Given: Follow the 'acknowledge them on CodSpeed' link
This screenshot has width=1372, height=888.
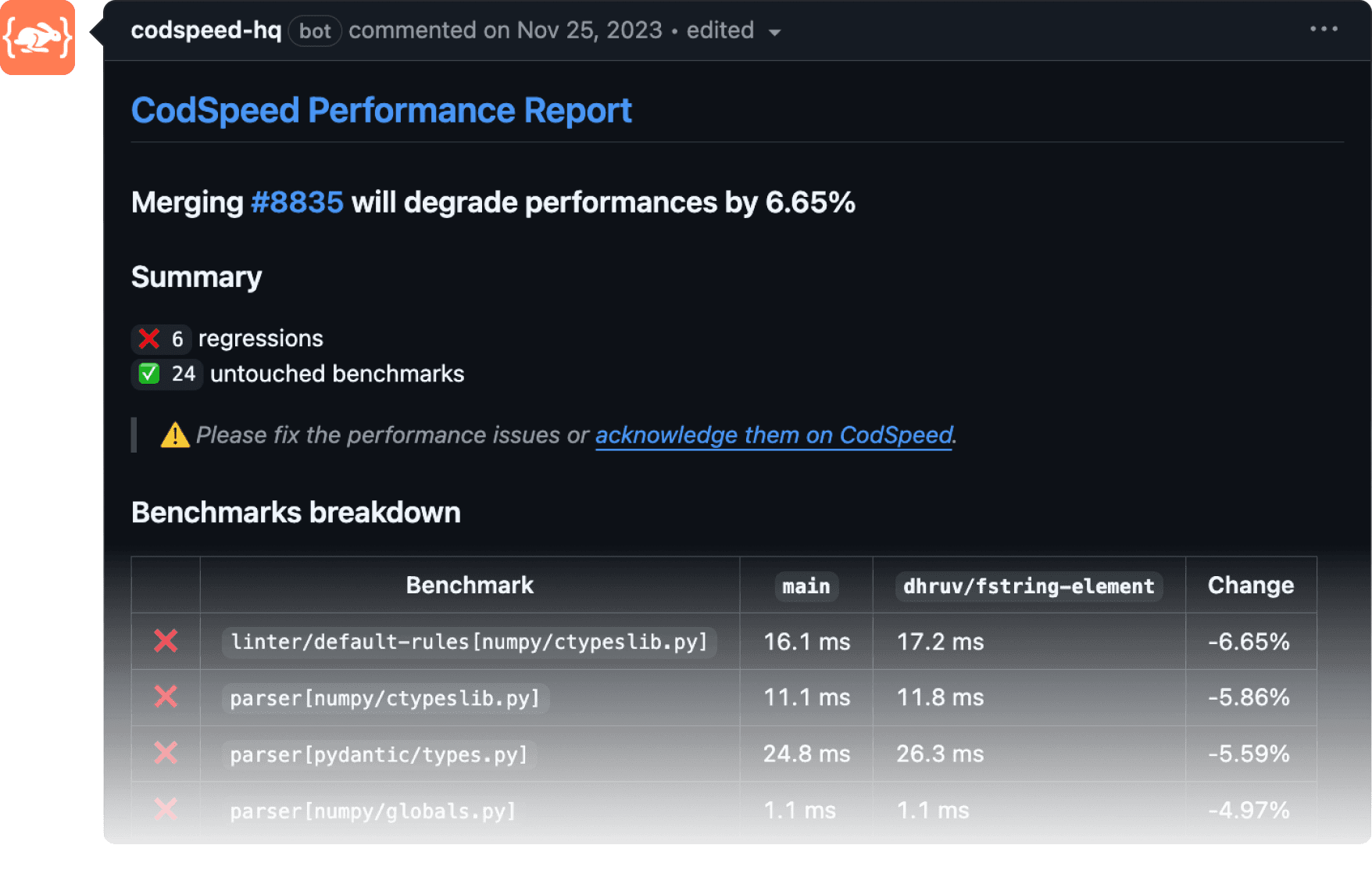Looking at the screenshot, I should (774, 435).
